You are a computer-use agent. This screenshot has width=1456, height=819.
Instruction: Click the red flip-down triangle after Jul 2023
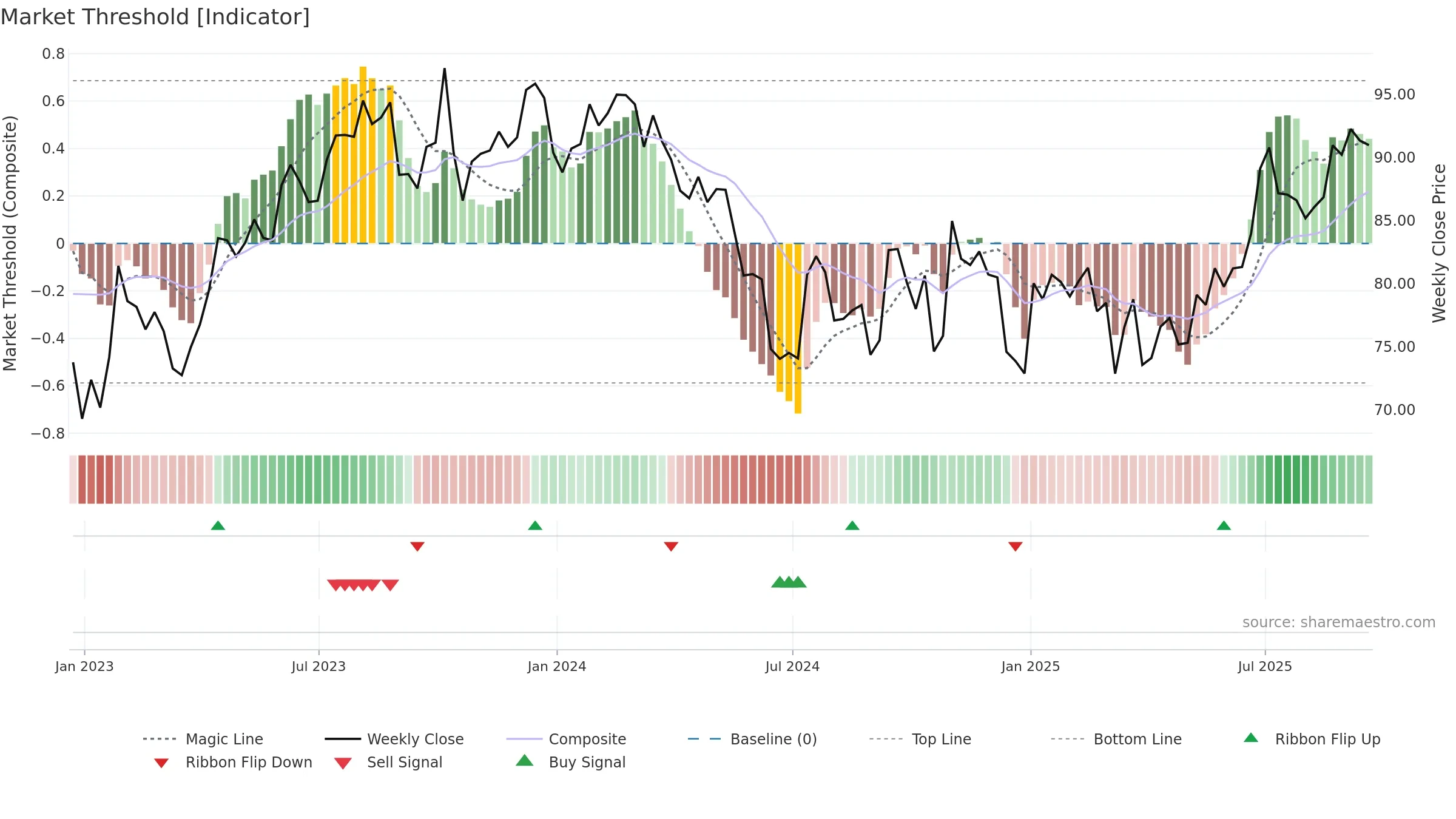tap(417, 547)
